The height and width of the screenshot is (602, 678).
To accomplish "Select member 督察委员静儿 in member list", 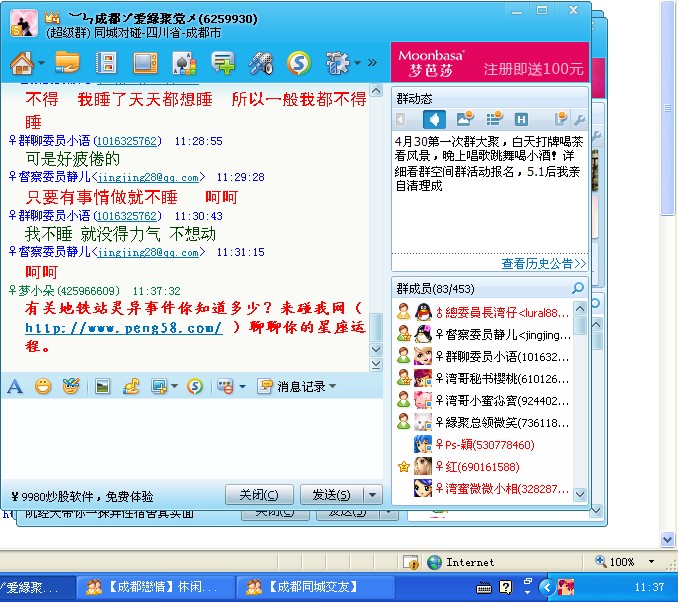I will pyautogui.click(x=484, y=334).
